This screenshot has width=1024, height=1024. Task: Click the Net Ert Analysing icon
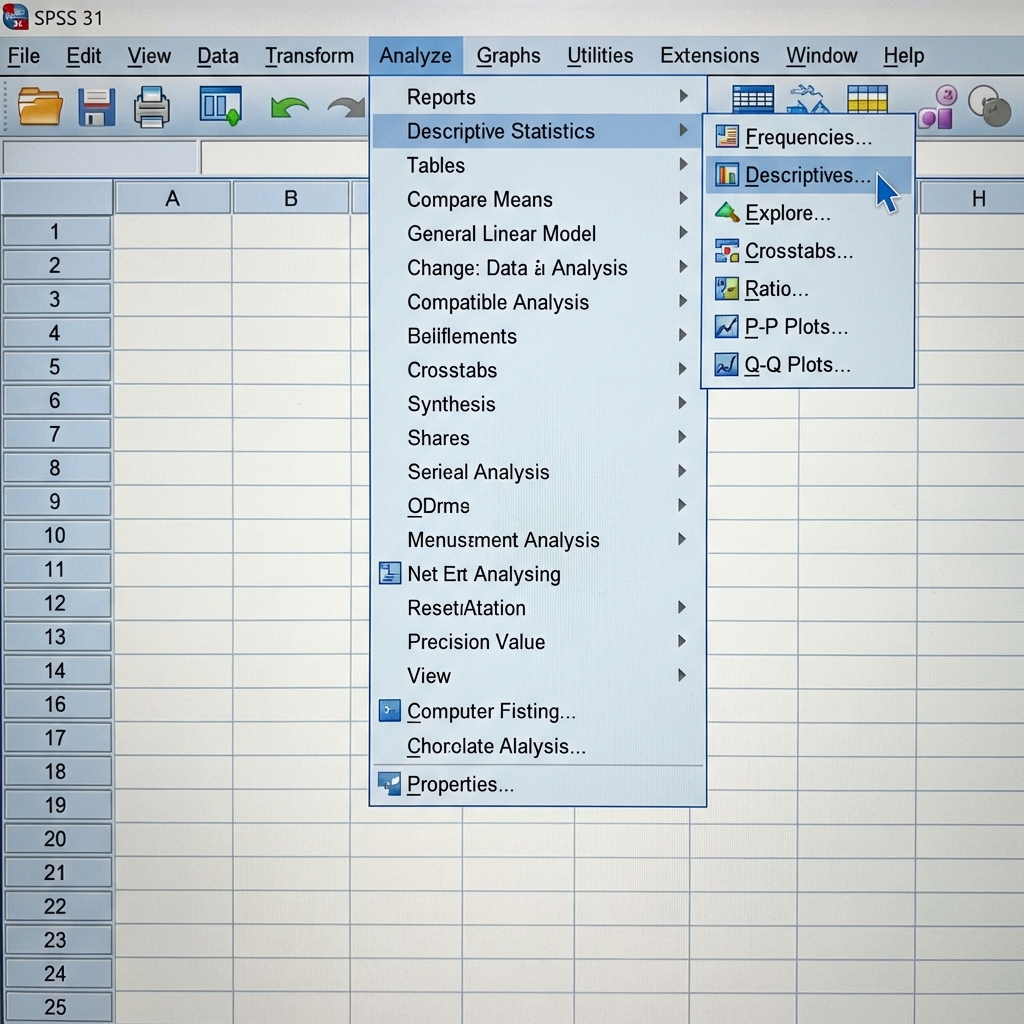(390, 574)
